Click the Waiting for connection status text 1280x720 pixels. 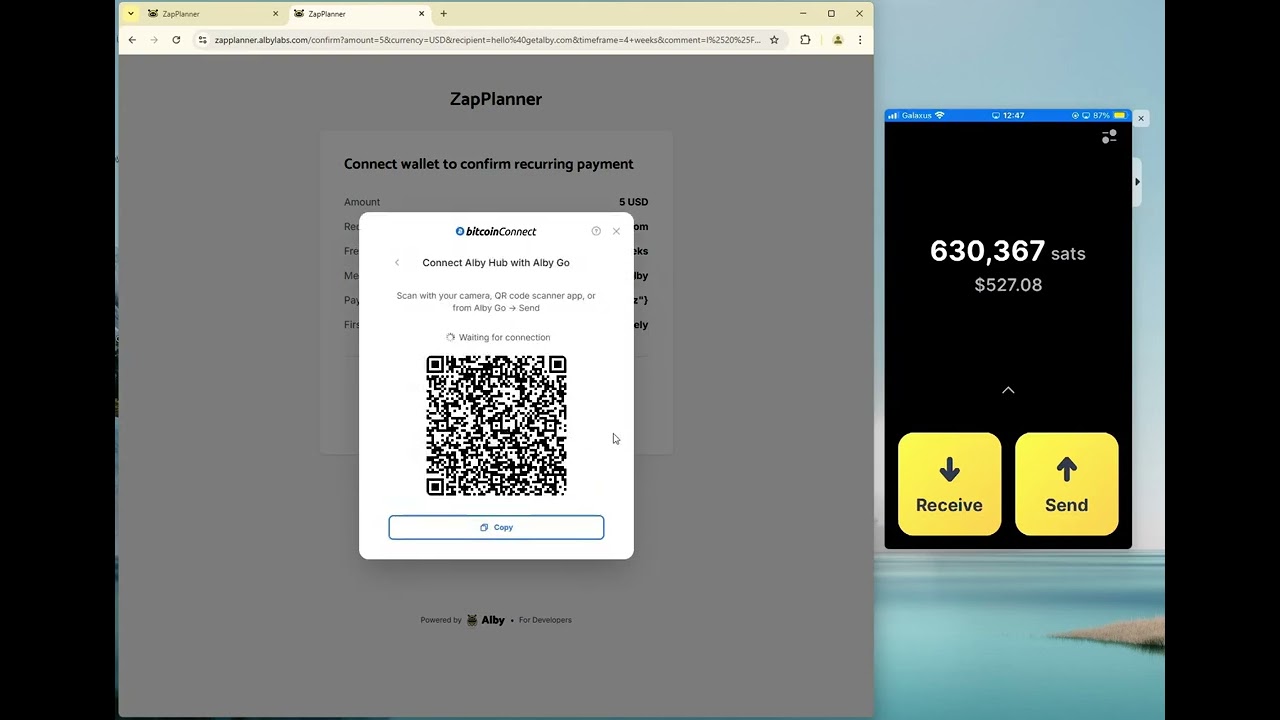pyautogui.click(x=504, y=337)
